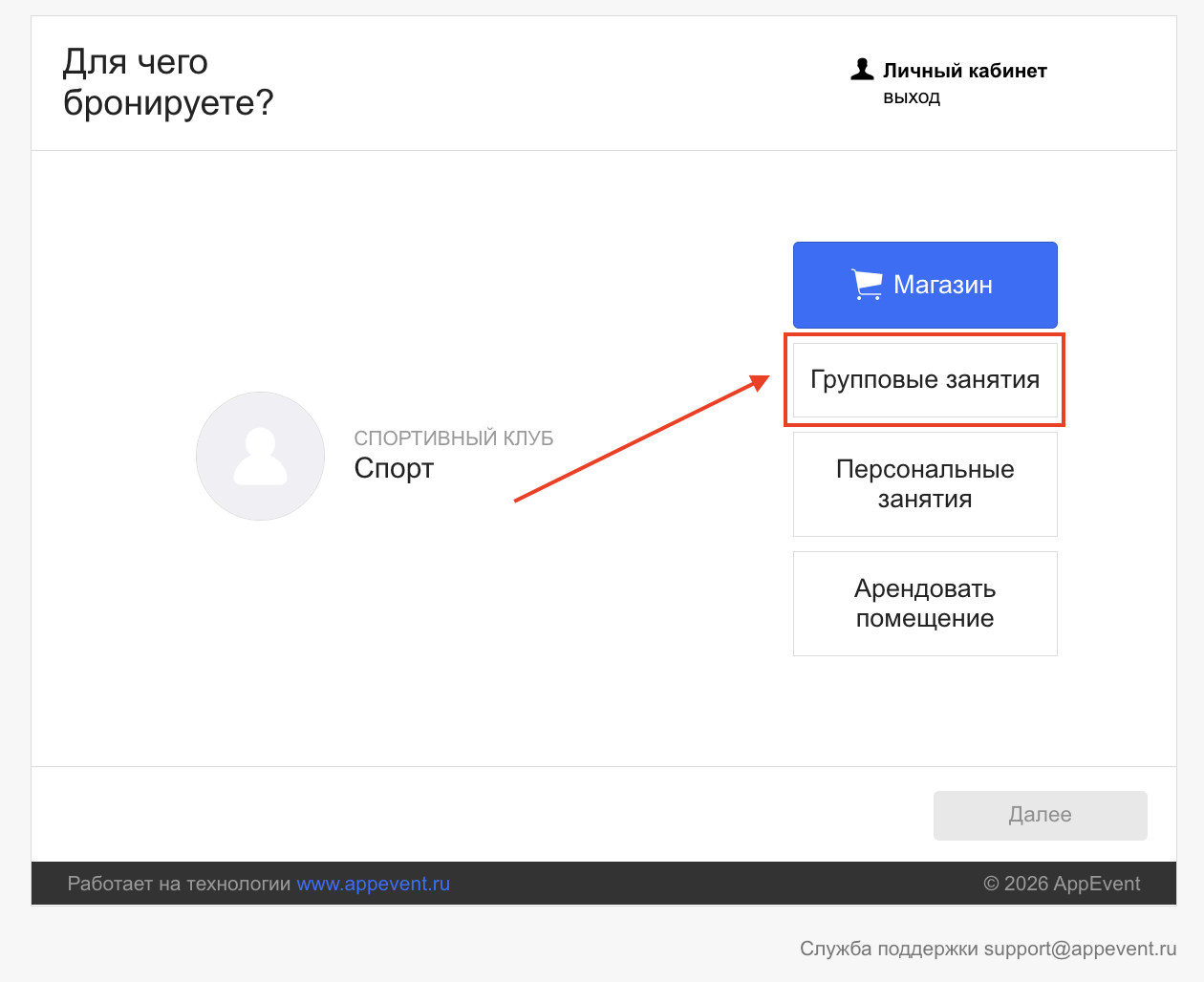This screenshot has width=1204, height=982.
Task: Select the Групповые занятия option
Action: tap(924, 380)
